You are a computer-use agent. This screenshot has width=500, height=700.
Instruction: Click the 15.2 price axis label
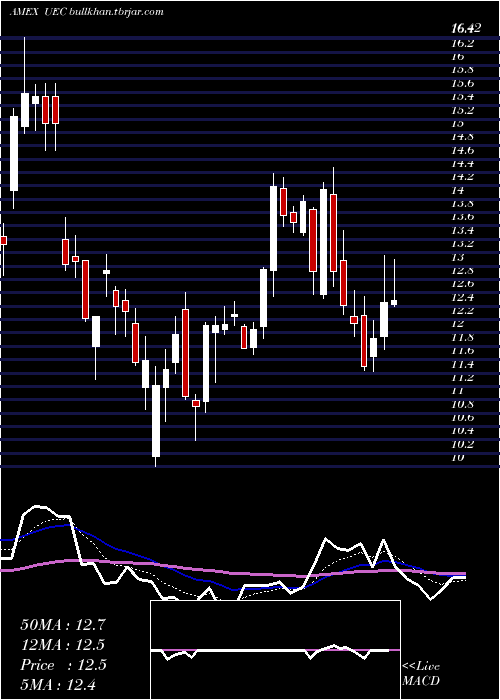point(461,110)
